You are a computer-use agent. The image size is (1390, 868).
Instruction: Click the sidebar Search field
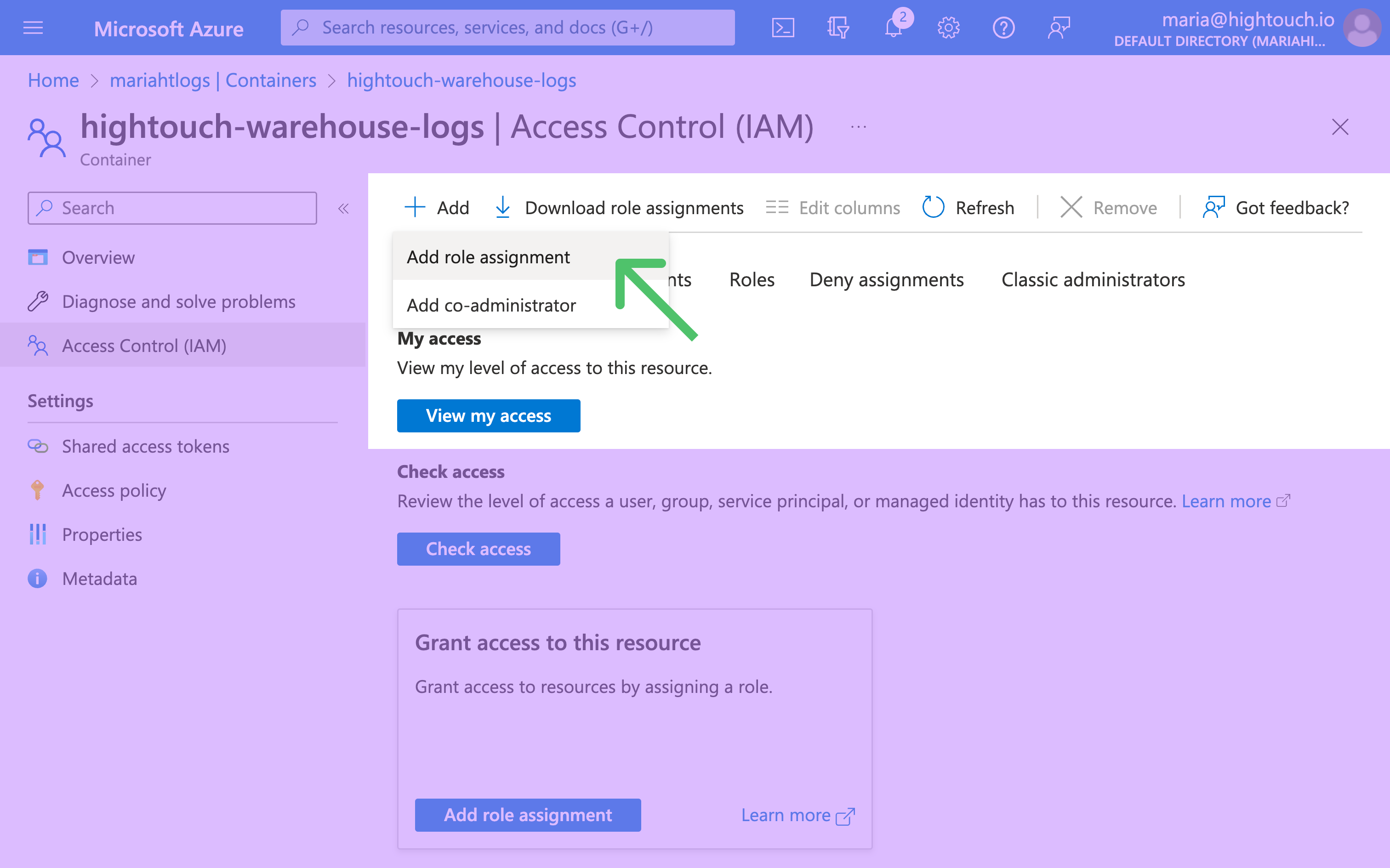pyautogui.click(x=172, y=208)
